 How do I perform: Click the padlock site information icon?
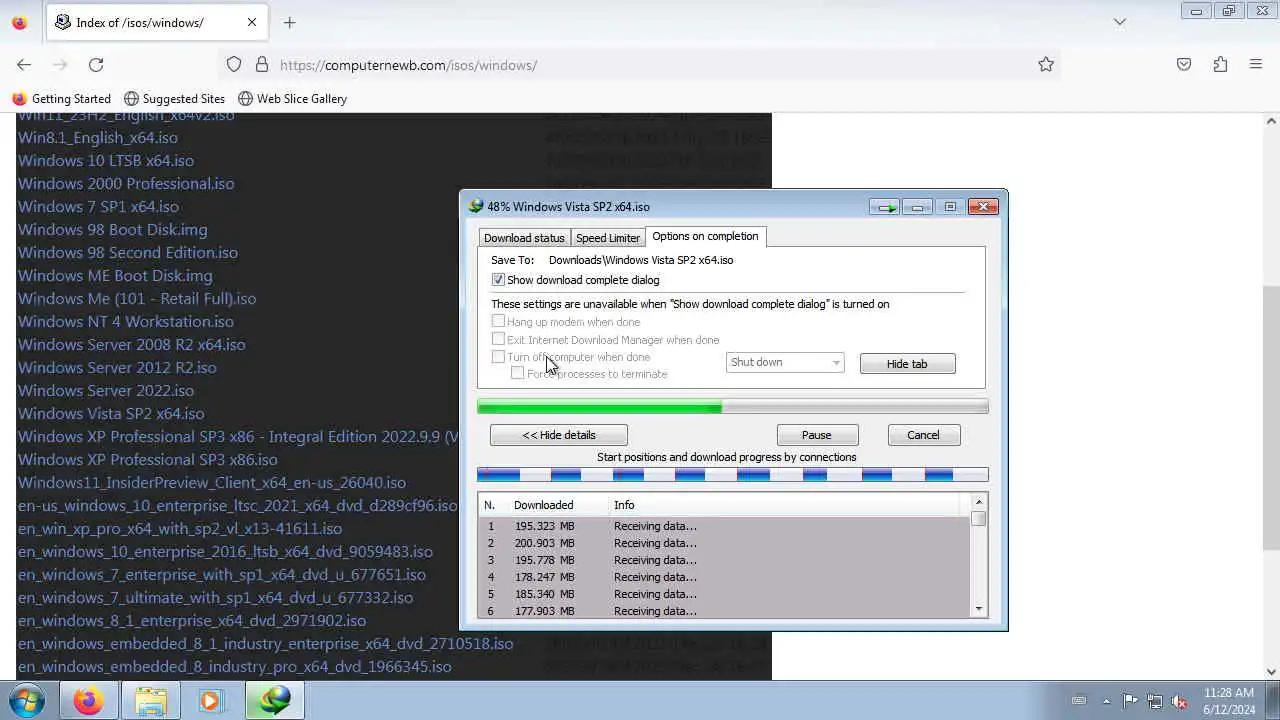262,64
